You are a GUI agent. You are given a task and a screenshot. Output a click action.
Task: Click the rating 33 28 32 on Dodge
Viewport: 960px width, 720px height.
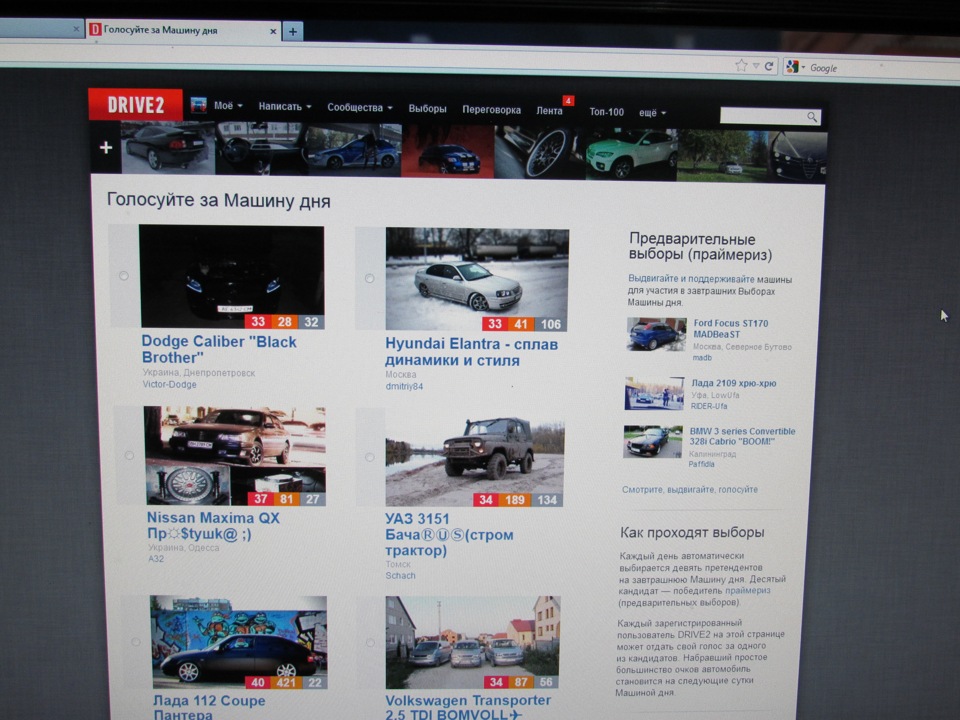[x=284, y=322]
